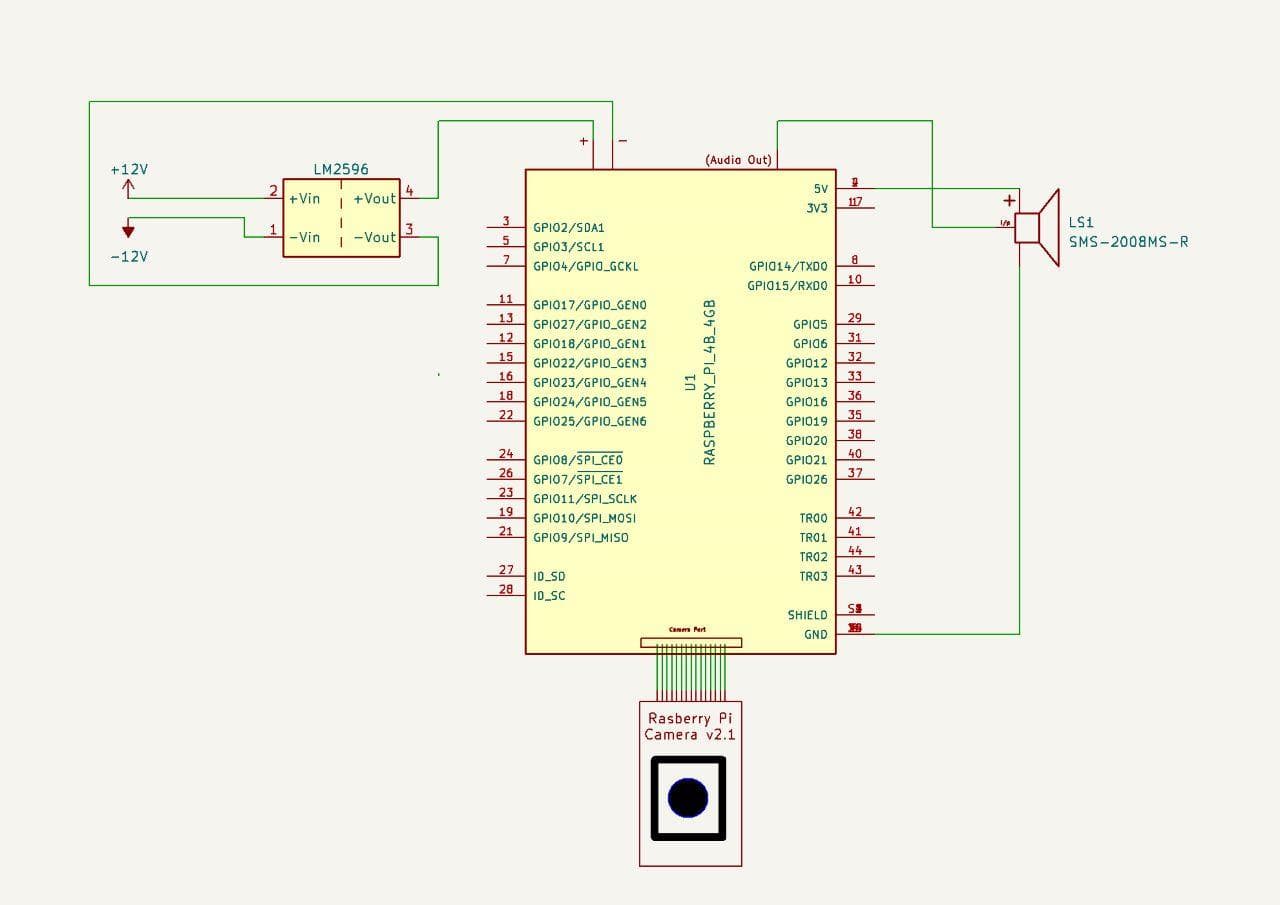
Task: Select the Camera Port connector on the Pi
Action: [x=691, y=642]
